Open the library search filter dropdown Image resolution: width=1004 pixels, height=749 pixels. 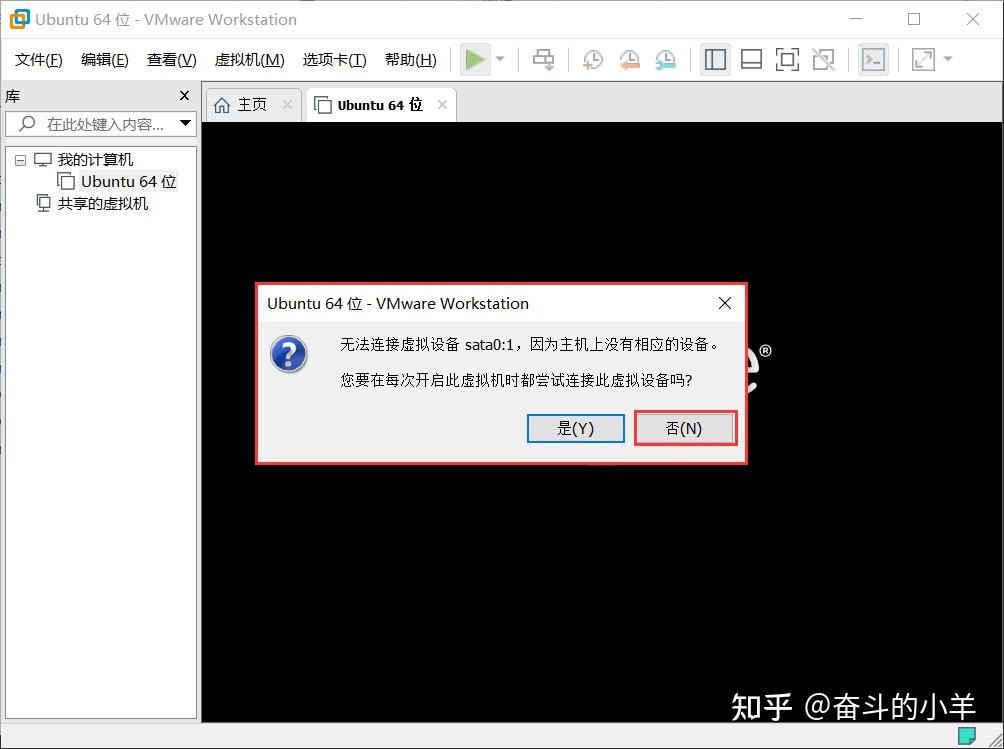point(184,124)
